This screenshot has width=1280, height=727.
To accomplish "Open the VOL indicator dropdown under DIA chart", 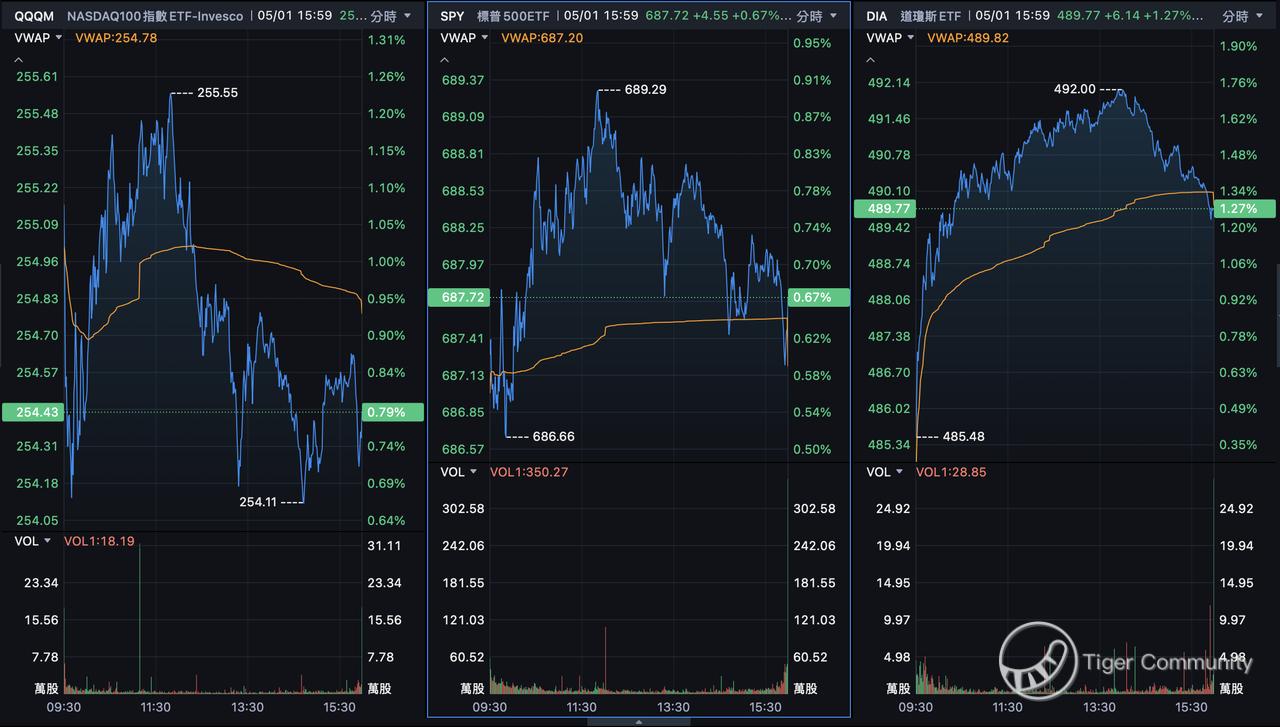I will tap(885, 472).
